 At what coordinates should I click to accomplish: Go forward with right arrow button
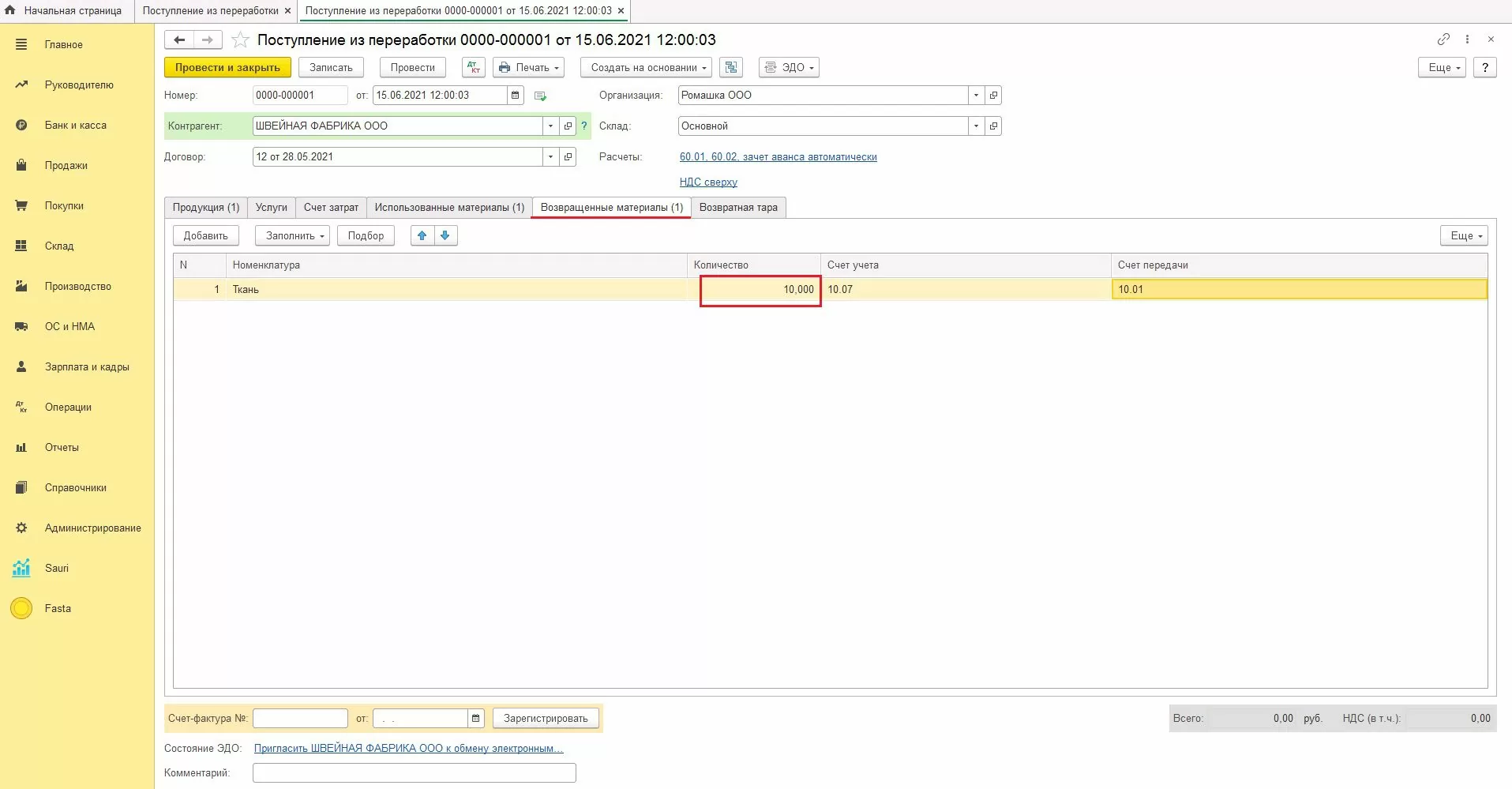pos(208,39)
